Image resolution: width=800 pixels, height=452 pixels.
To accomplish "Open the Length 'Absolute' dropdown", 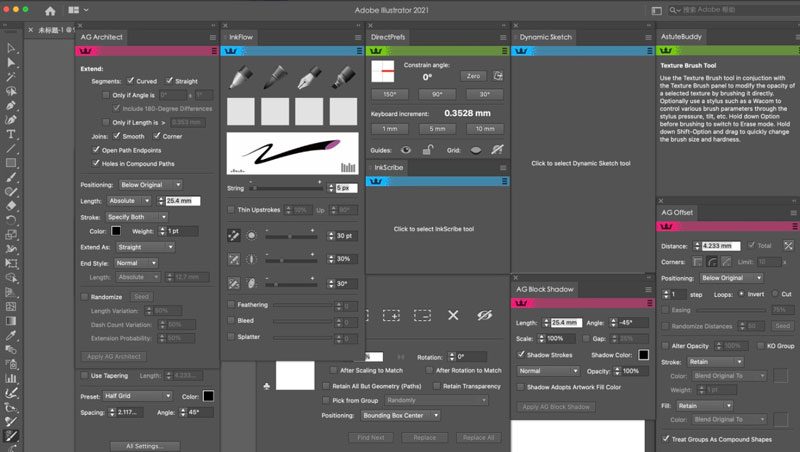I will [x=129, y=201].
